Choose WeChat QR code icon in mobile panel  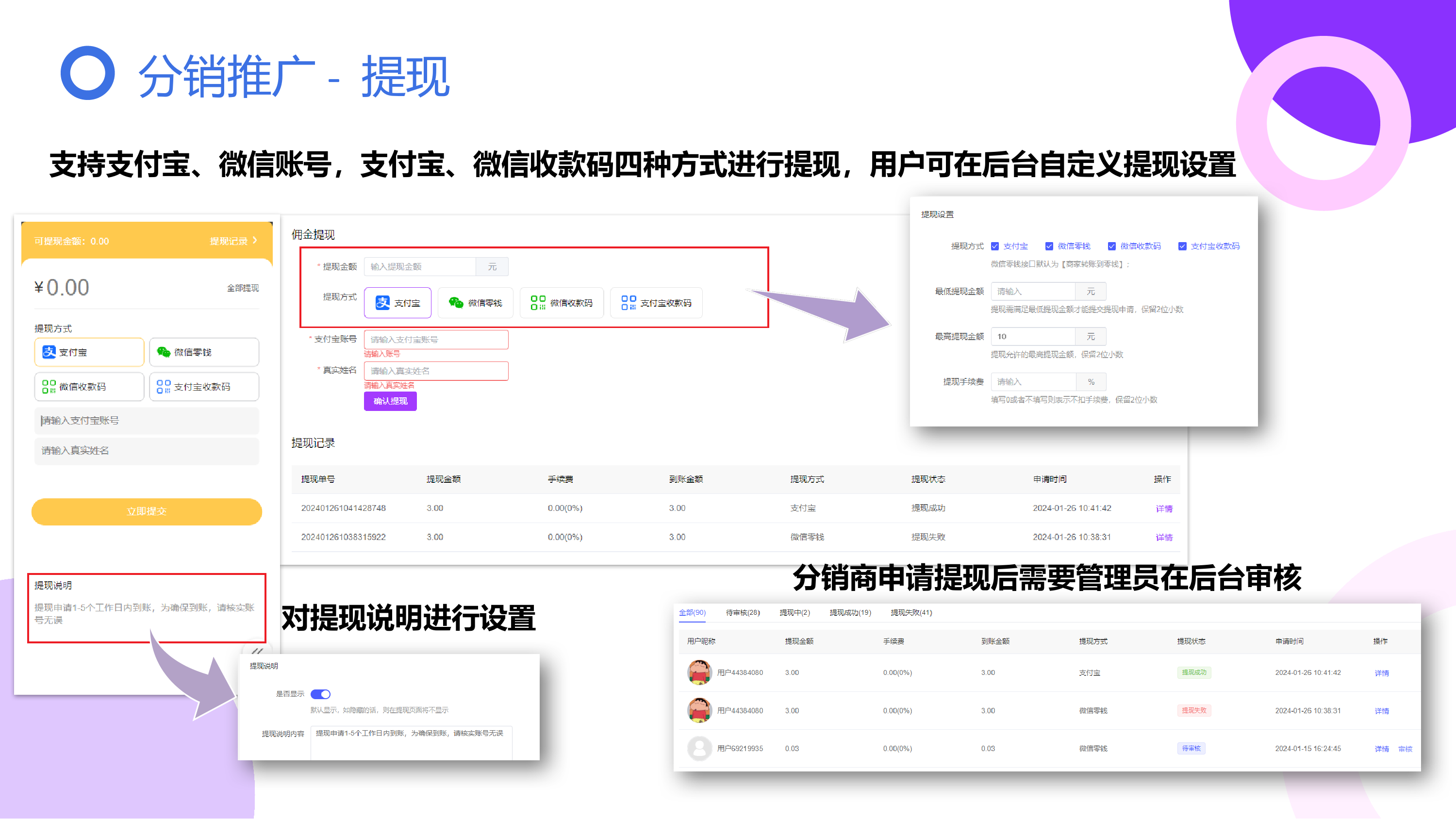[x=49, y=387]
